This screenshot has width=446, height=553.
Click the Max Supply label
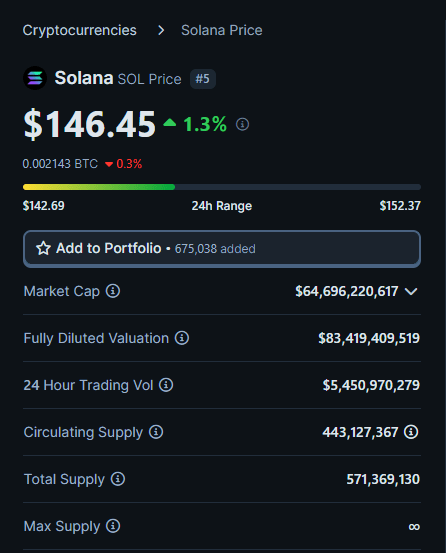click(x=62, y=527)
